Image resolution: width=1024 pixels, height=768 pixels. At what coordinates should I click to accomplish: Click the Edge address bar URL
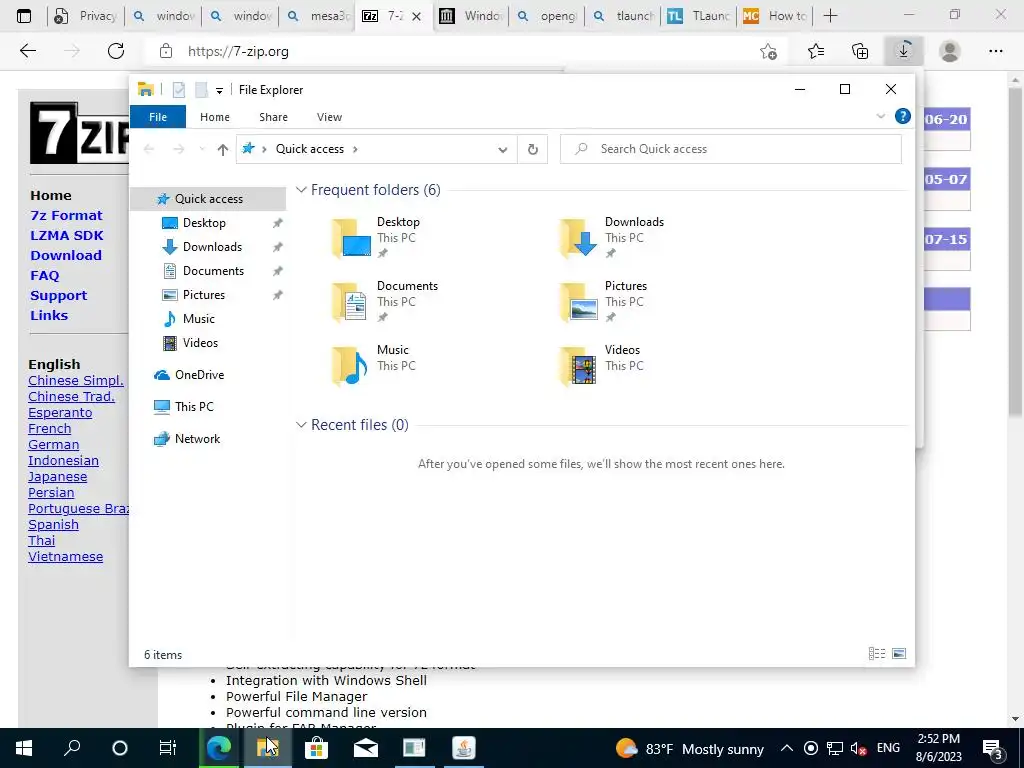coord(238,52)
